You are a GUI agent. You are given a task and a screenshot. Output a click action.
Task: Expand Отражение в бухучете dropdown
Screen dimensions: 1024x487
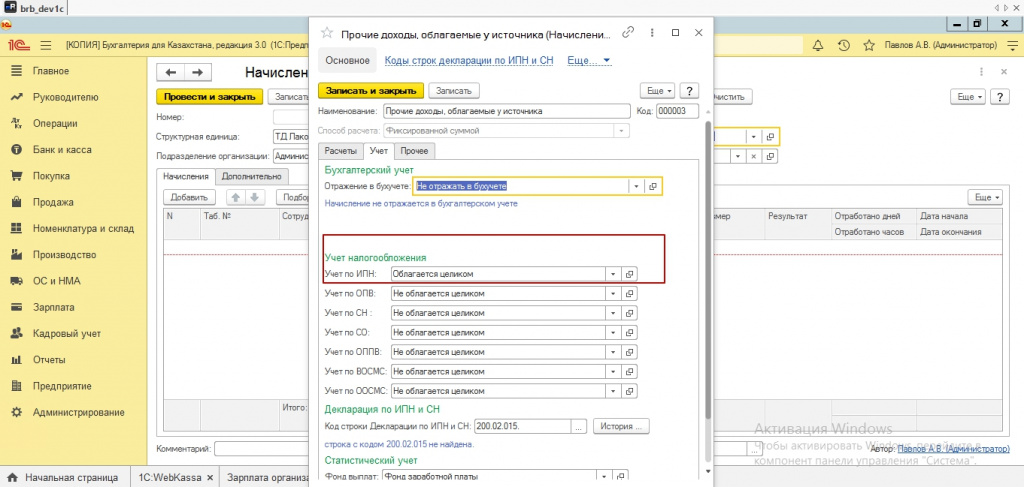click(637, 186)
